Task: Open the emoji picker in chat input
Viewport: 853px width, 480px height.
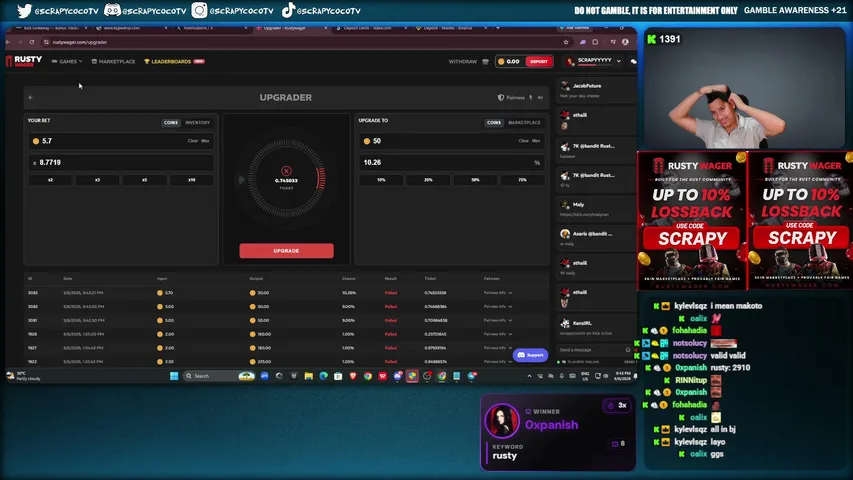Action: pos(628,350)
